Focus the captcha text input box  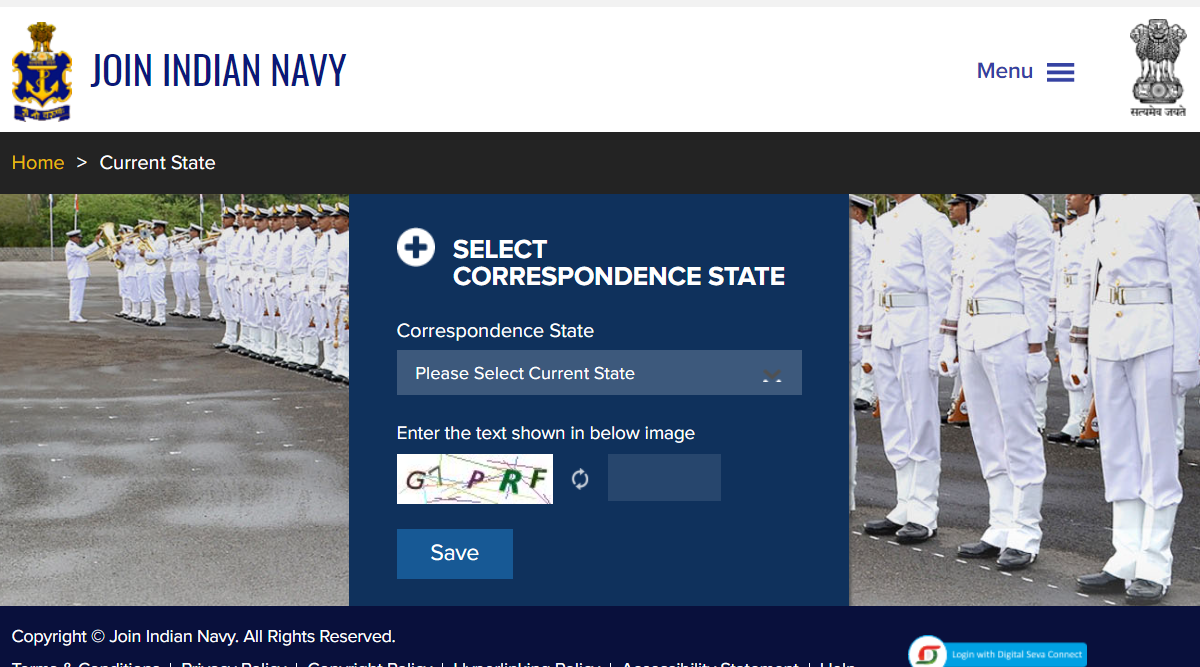tap(664, 478)
